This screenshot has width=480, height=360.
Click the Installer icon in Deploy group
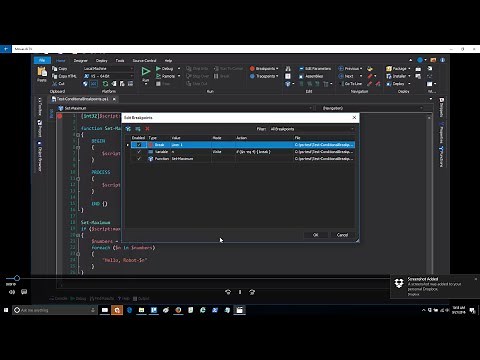pos(389,76)
